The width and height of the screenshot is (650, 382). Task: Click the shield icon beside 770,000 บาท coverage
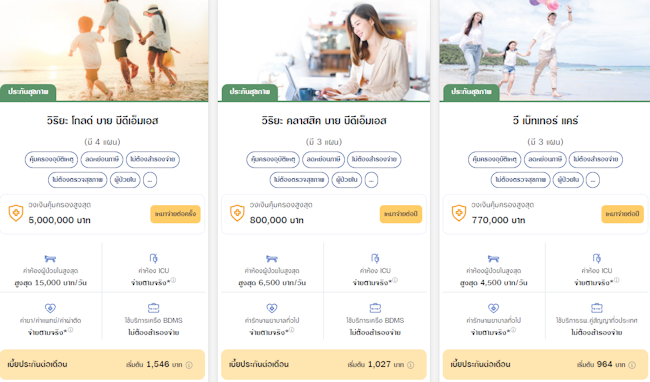459,213
